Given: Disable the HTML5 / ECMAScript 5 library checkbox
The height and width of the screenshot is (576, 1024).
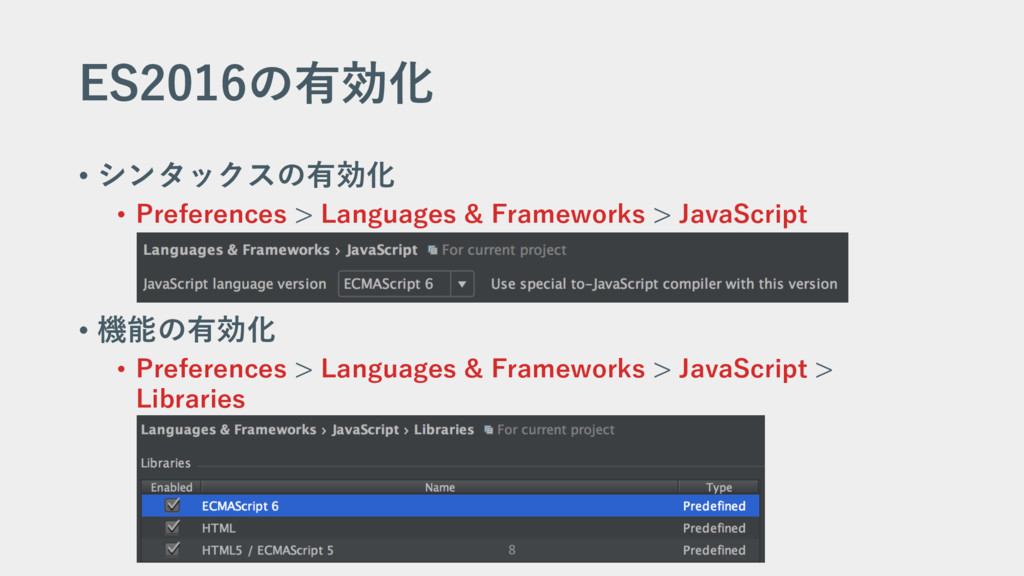Looking at the screenshot, I should [172, 549].
